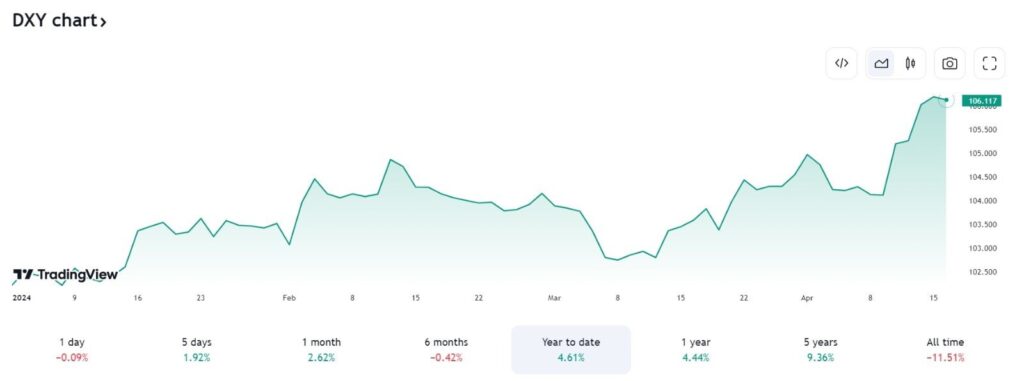Expand the chevron next to DXY chart
The image size is (1024, 381).
(103, 22)
